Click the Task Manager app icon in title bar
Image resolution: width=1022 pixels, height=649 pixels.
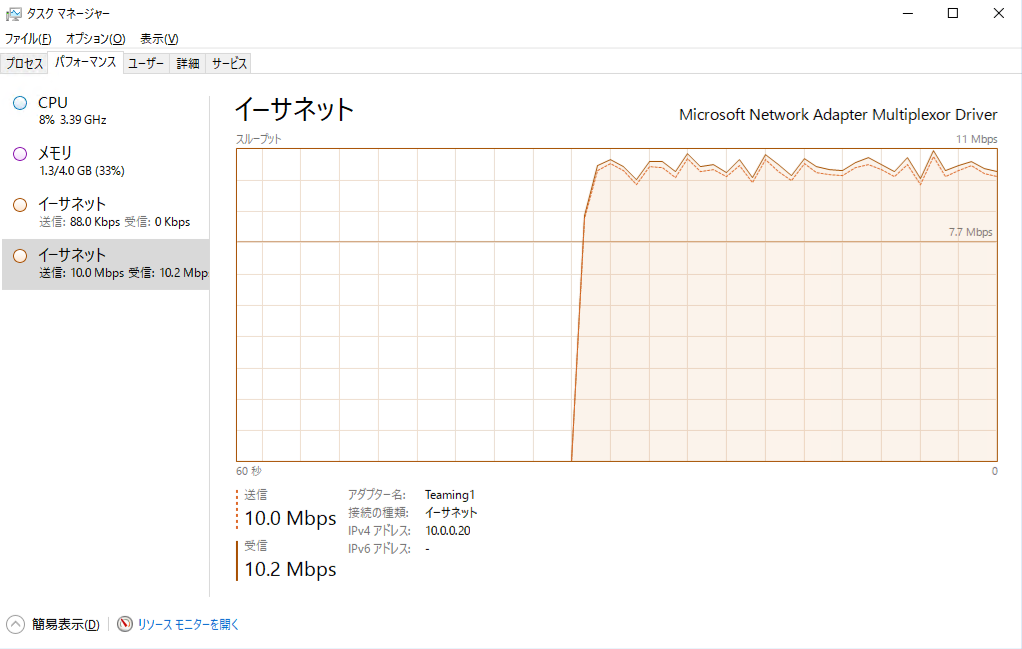(14, 14)
